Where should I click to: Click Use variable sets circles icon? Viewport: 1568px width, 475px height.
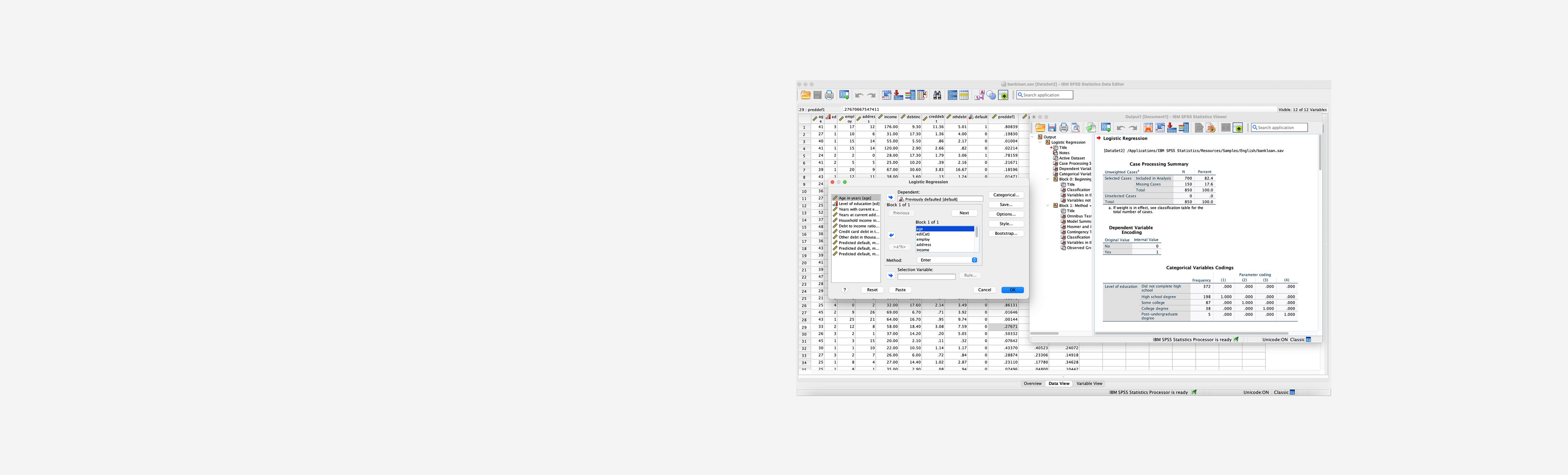(991, 95)
